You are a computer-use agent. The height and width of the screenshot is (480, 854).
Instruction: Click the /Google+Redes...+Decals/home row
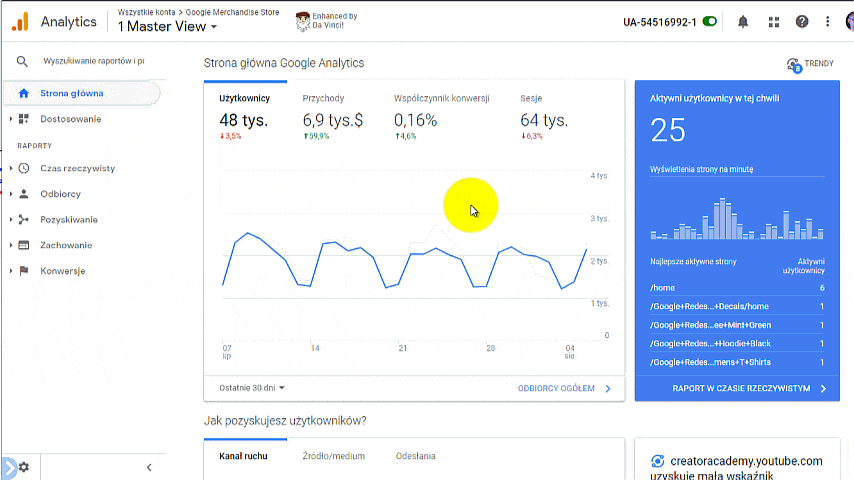tap(737, 306)
